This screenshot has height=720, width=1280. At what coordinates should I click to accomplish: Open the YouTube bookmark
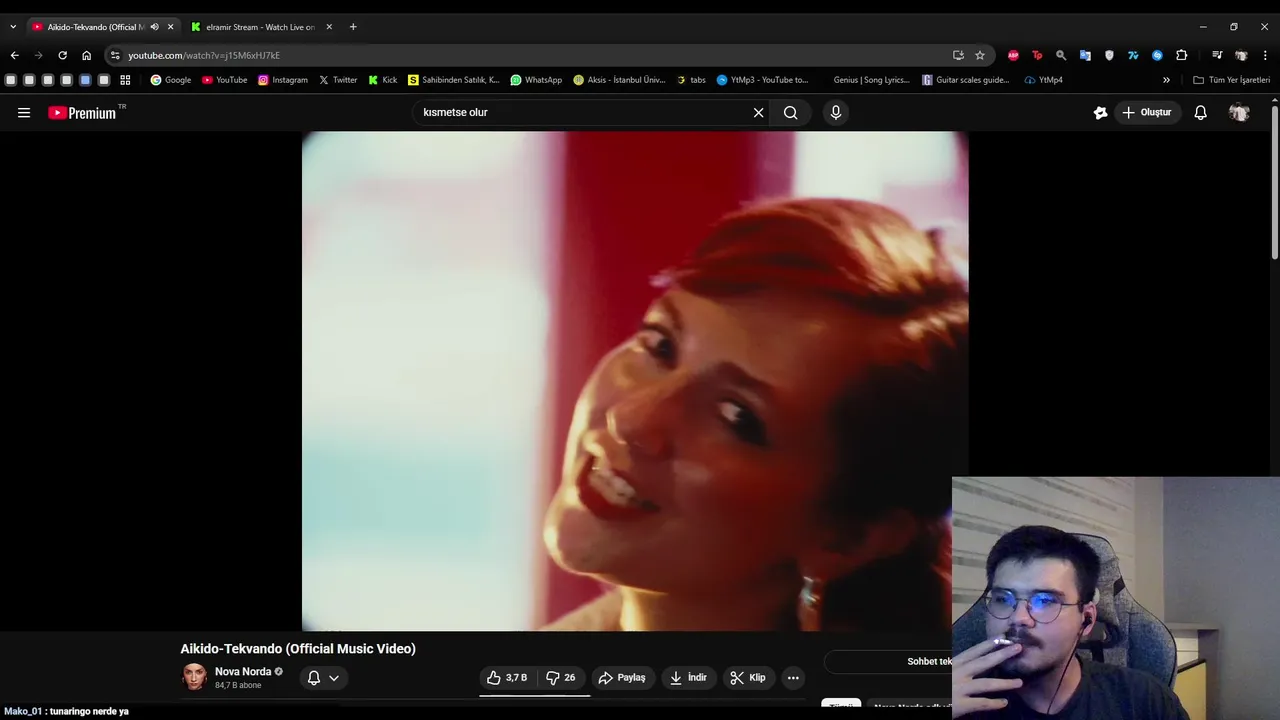coord(225,80)
